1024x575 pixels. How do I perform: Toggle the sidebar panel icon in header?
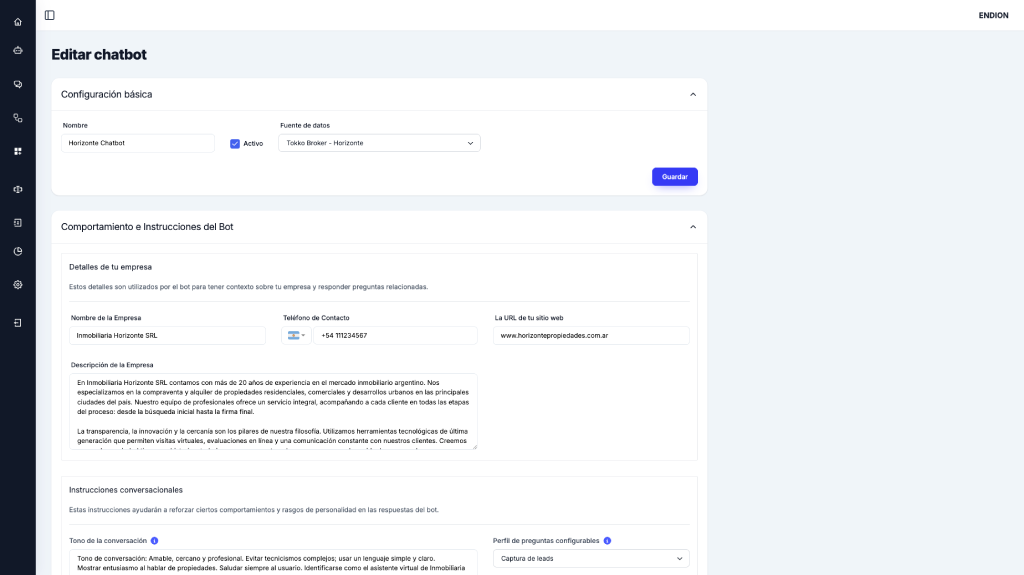coord(50,15)
